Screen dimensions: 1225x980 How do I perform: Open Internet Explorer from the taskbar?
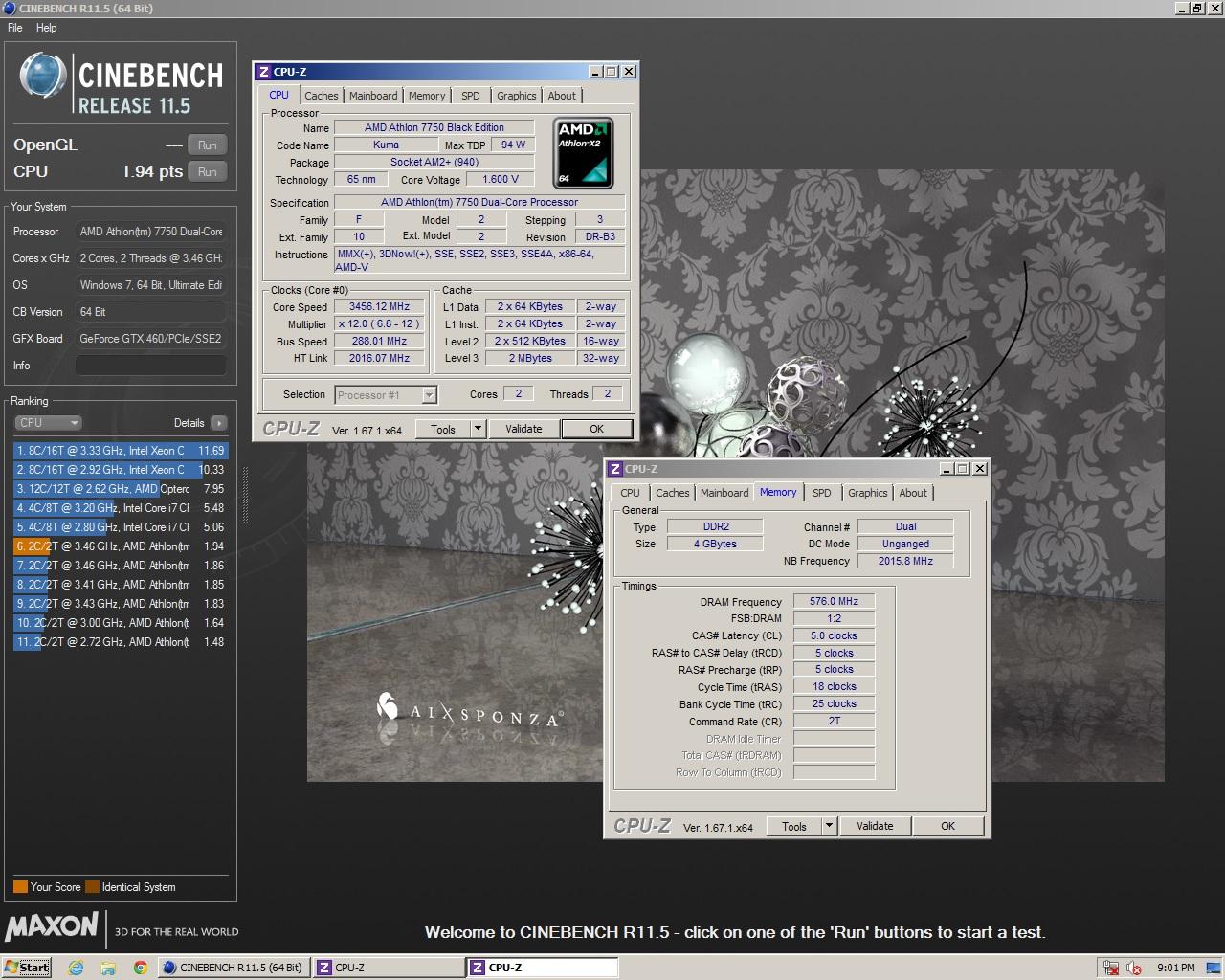click(x=76, y=968)
